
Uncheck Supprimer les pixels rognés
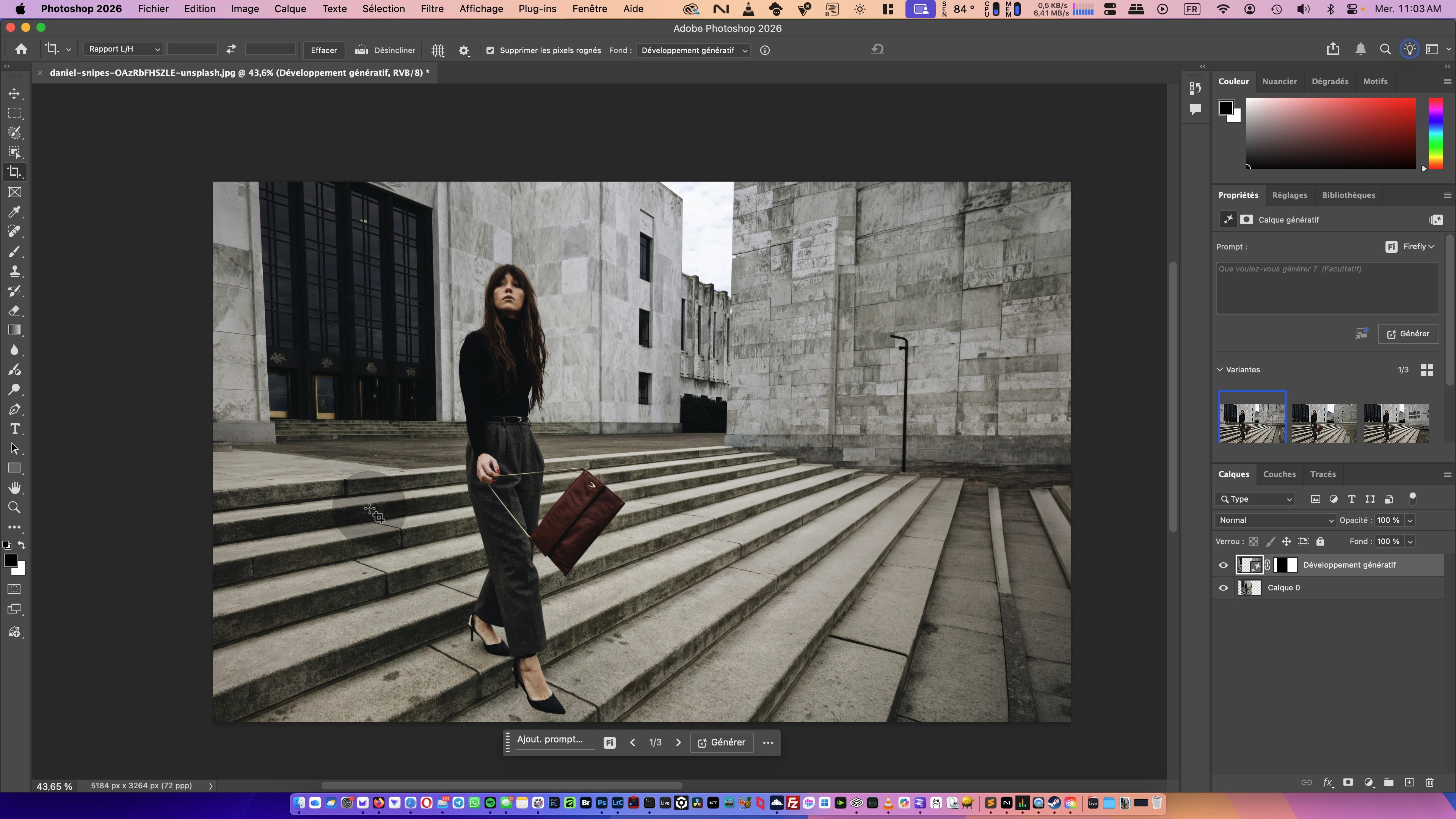click(490, 50)
